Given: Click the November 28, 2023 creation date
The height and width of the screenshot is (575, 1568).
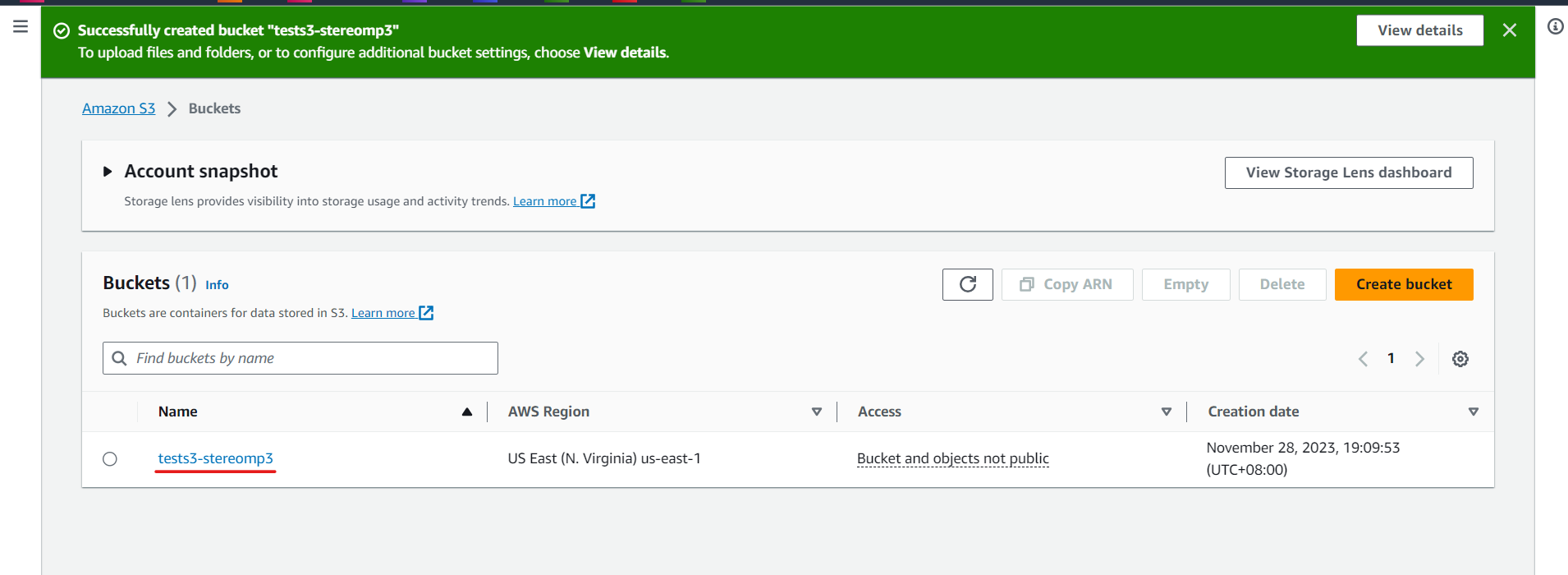Looking at the screenshot, I should [1302, 458].
